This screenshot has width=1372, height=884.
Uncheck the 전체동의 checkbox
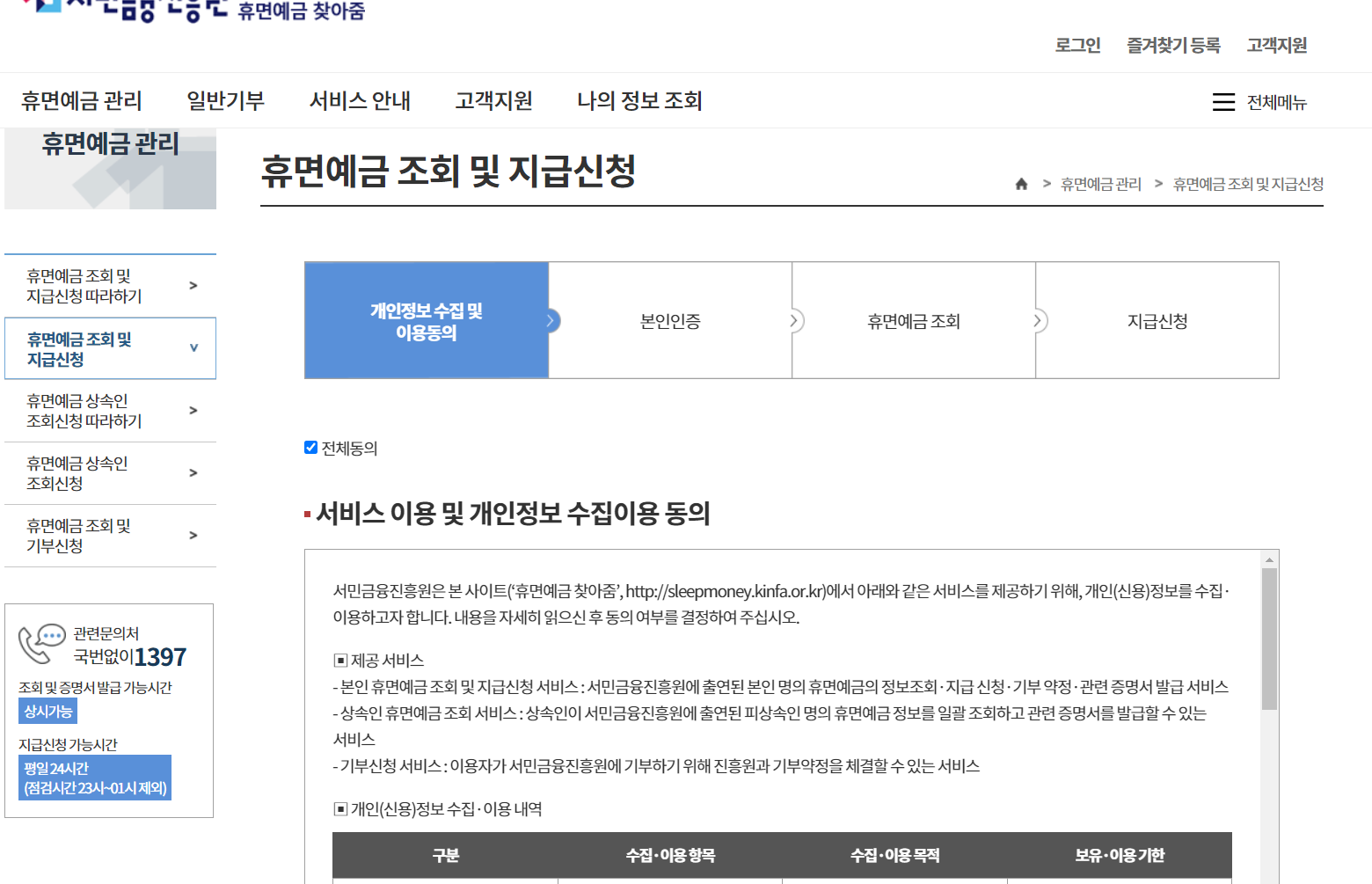[310, 447]
